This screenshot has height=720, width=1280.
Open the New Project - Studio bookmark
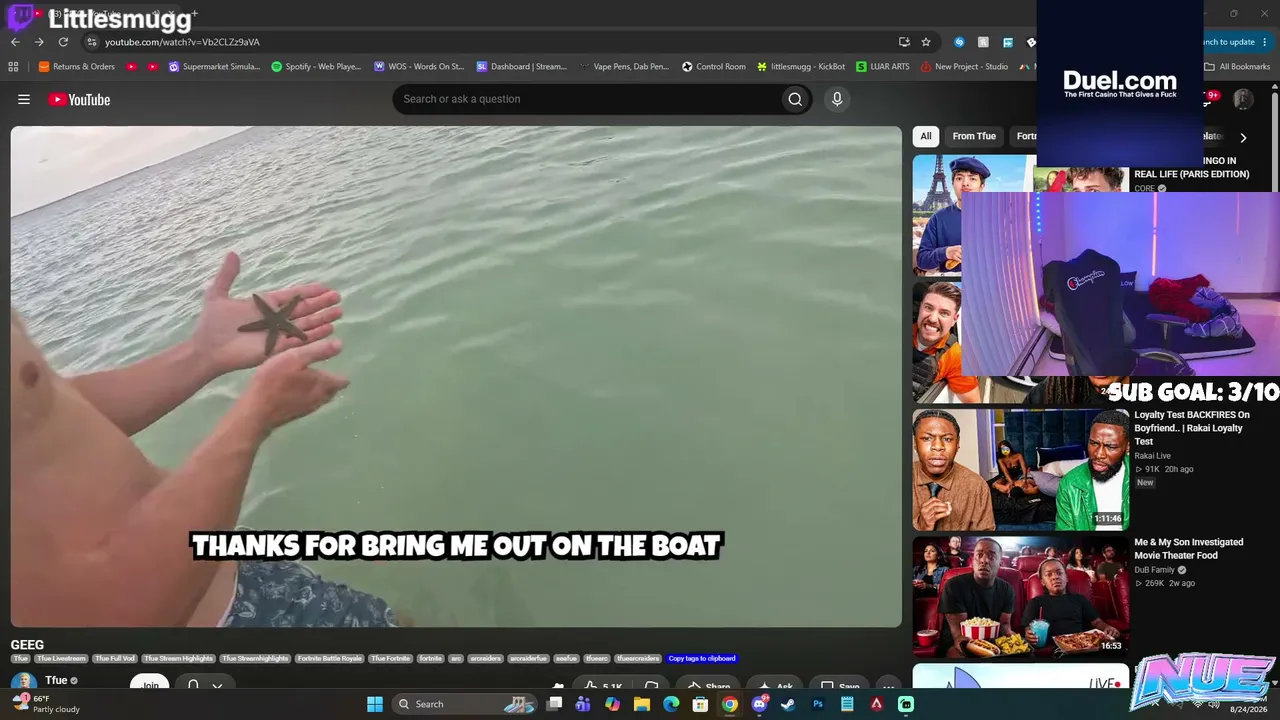(x=965, y=67)
